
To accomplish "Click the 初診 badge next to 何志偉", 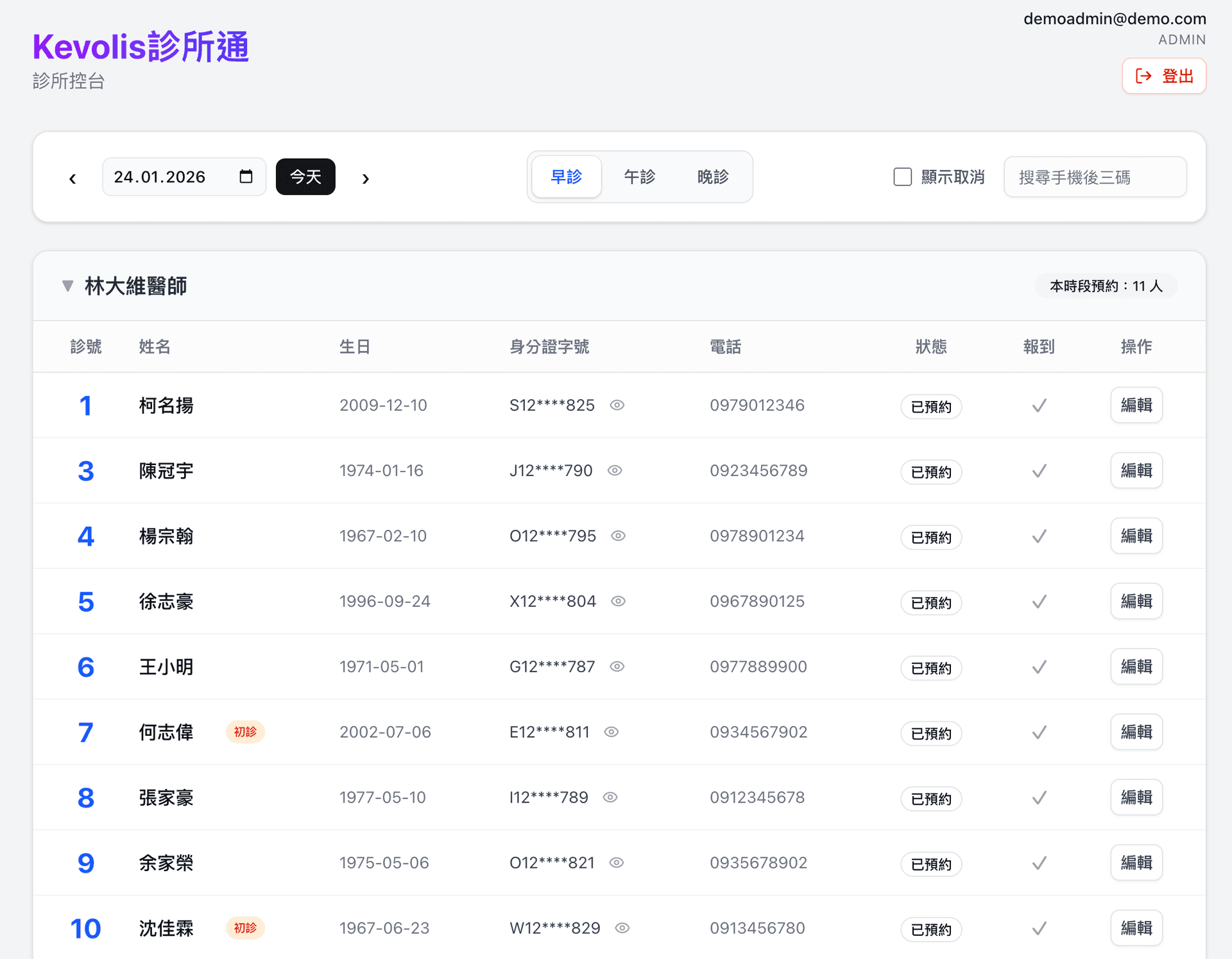I will [x=245, y=732].
